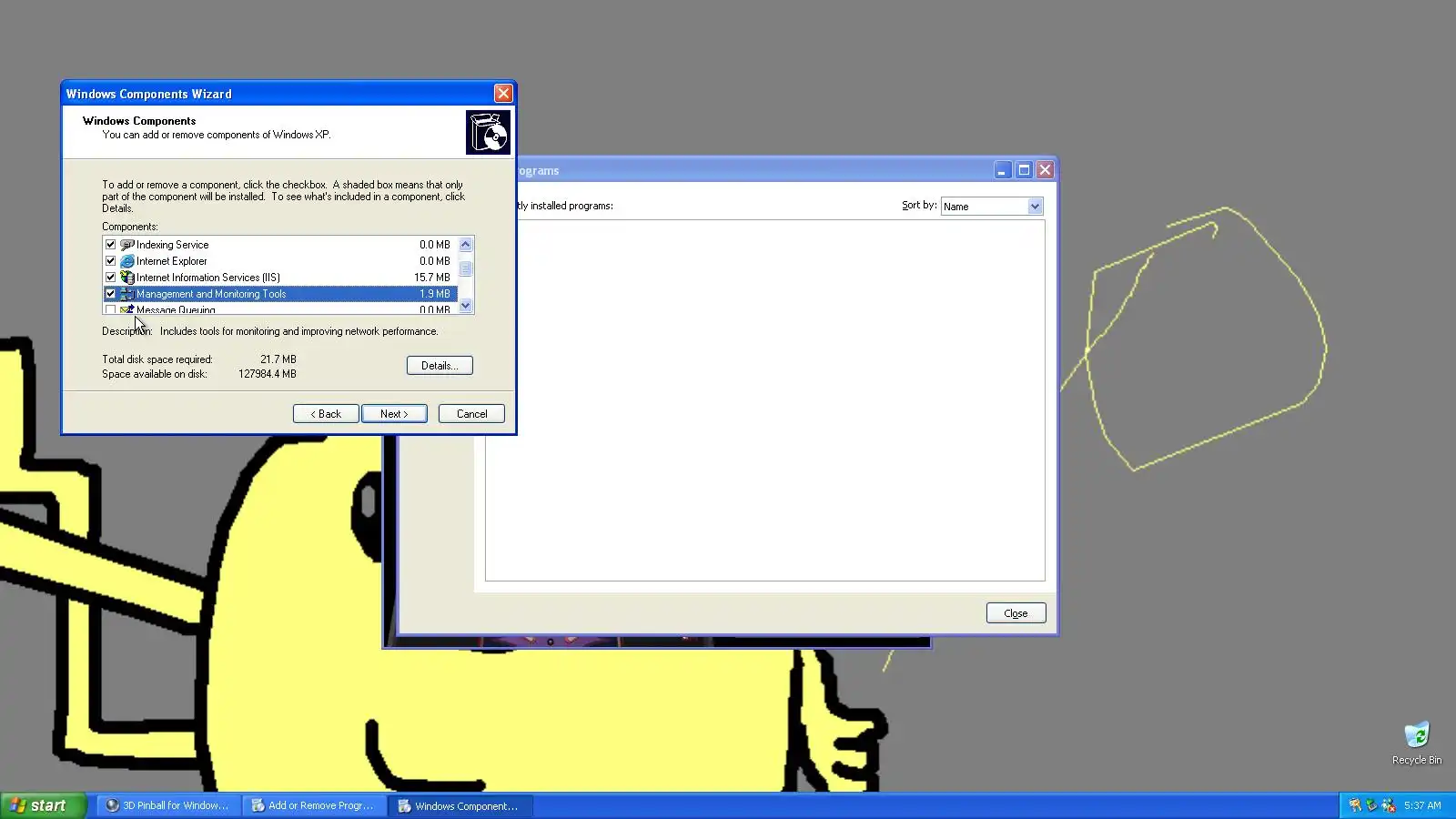Open the Sort by Name dropdown

click(x=1035, y=207)
